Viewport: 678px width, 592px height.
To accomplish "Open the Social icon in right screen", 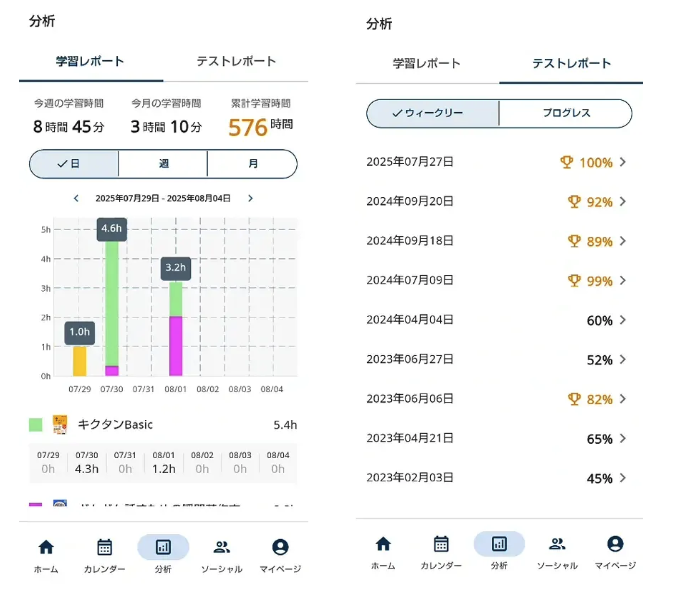I will tap(557, 545).
